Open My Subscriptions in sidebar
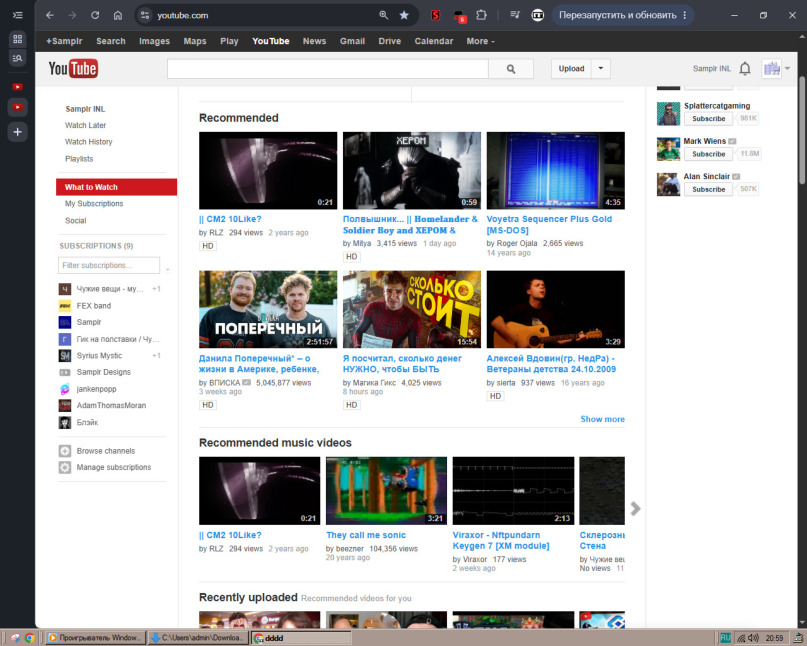 [x=94, y=204]
